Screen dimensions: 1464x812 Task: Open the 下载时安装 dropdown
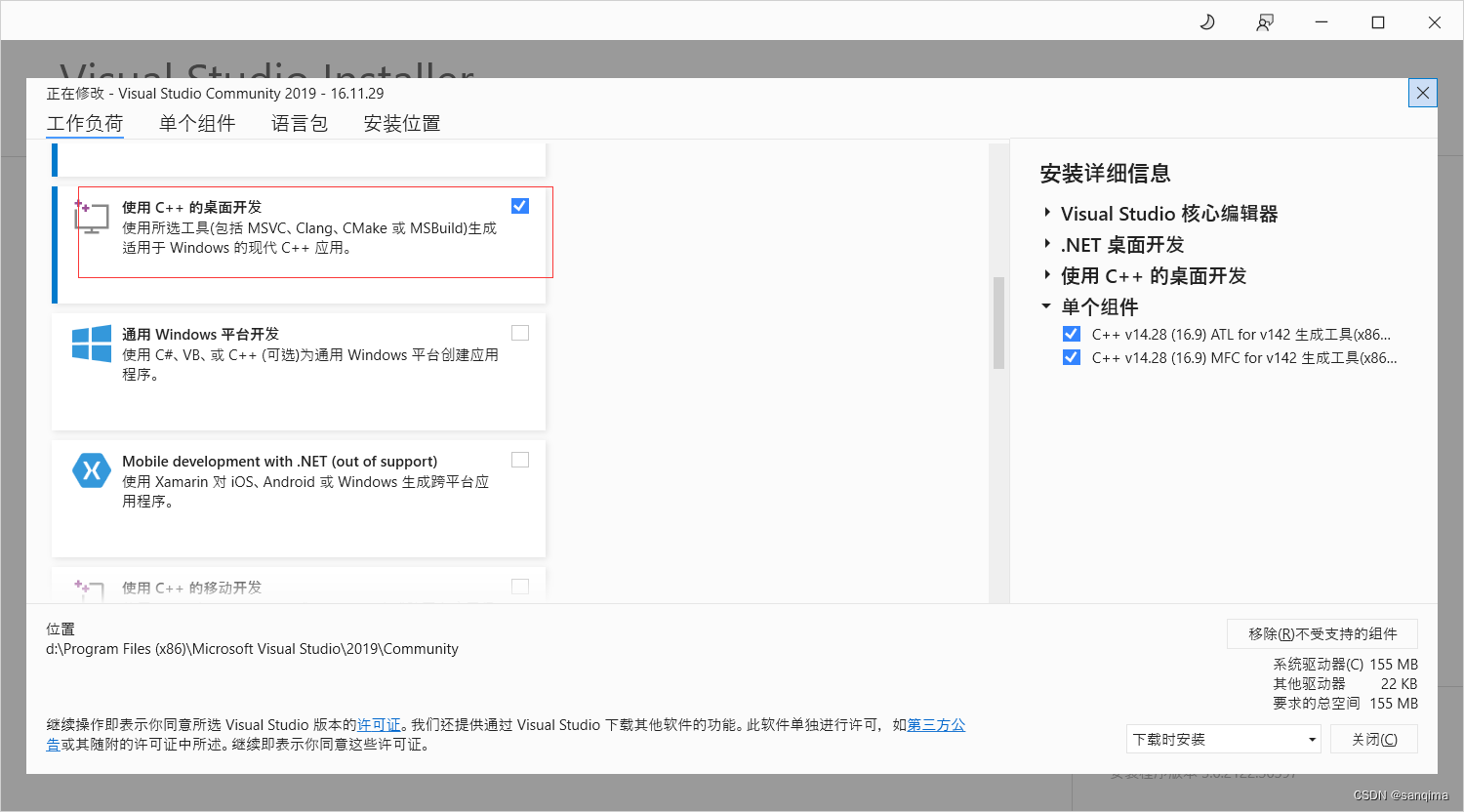(x=1223, y=739)
